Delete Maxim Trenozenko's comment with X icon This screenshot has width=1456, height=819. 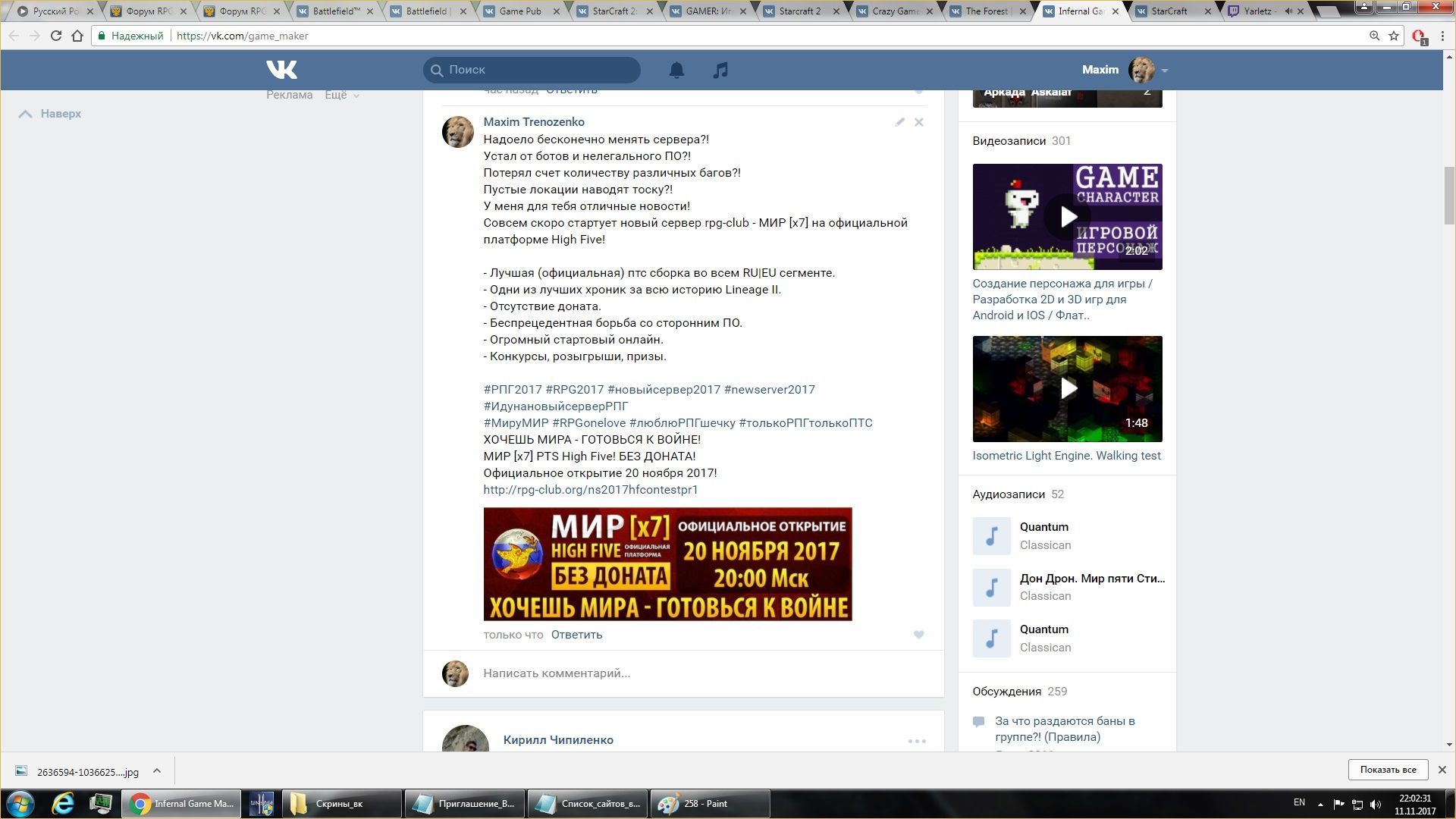[918, 122]
